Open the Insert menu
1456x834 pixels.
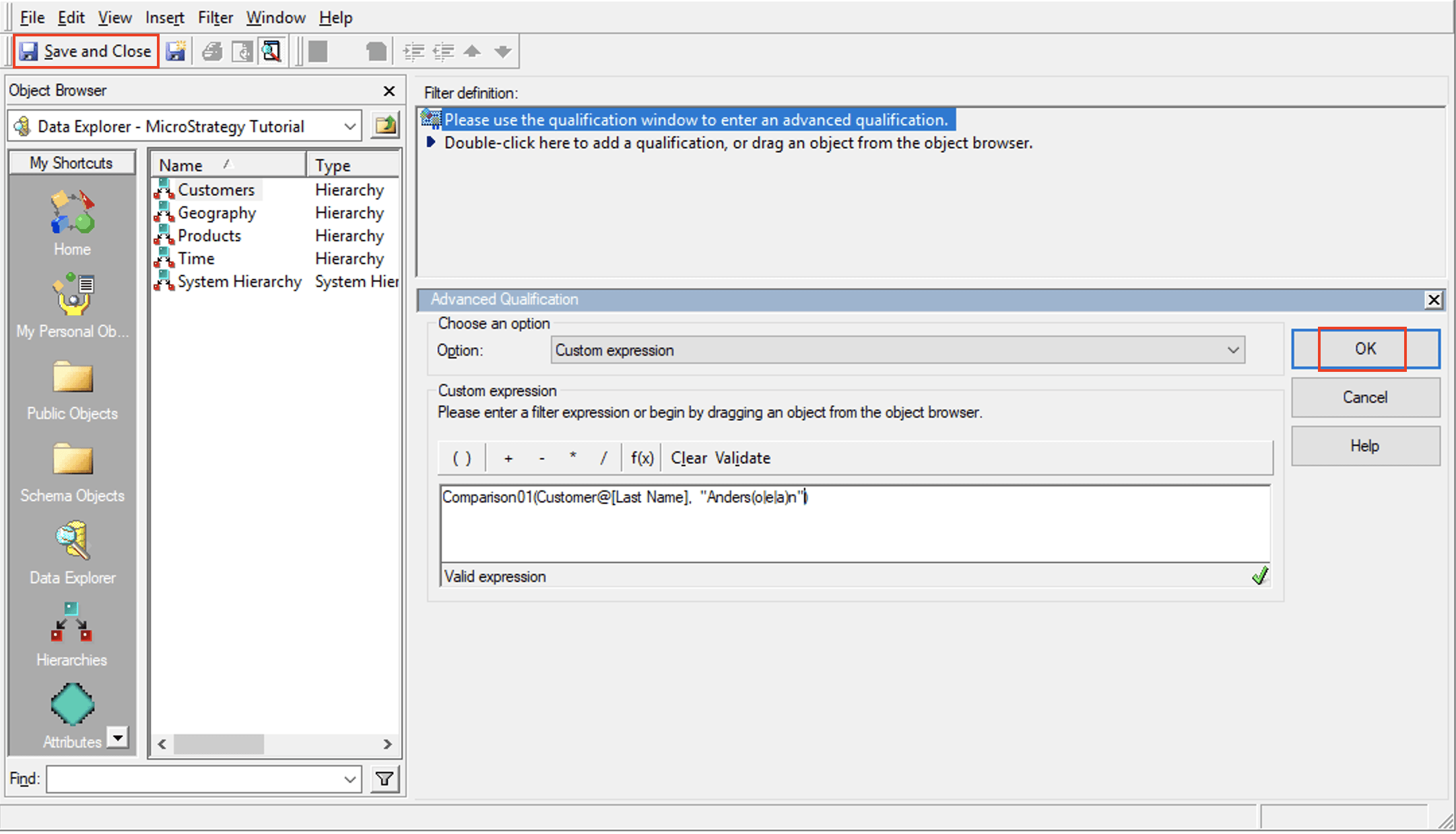pos(164,18)
